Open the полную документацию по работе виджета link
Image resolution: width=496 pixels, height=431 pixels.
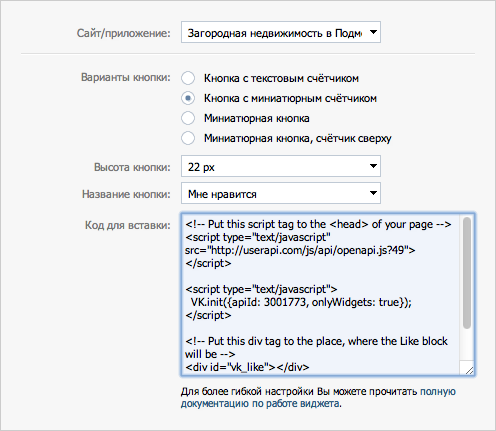pyautogui.click(x=318, y=397)
